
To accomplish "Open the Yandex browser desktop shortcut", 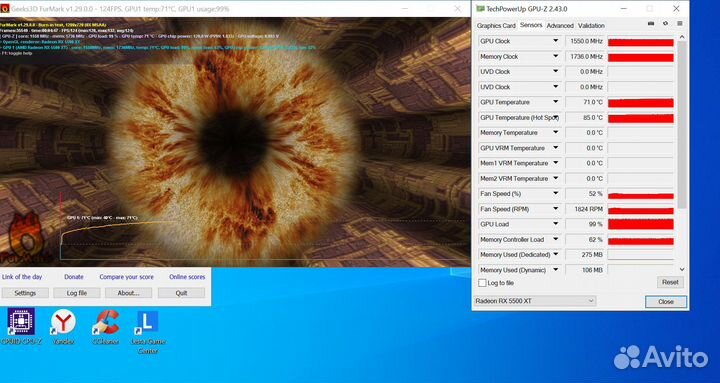I will pyautogui.click(x=63, y=327).
